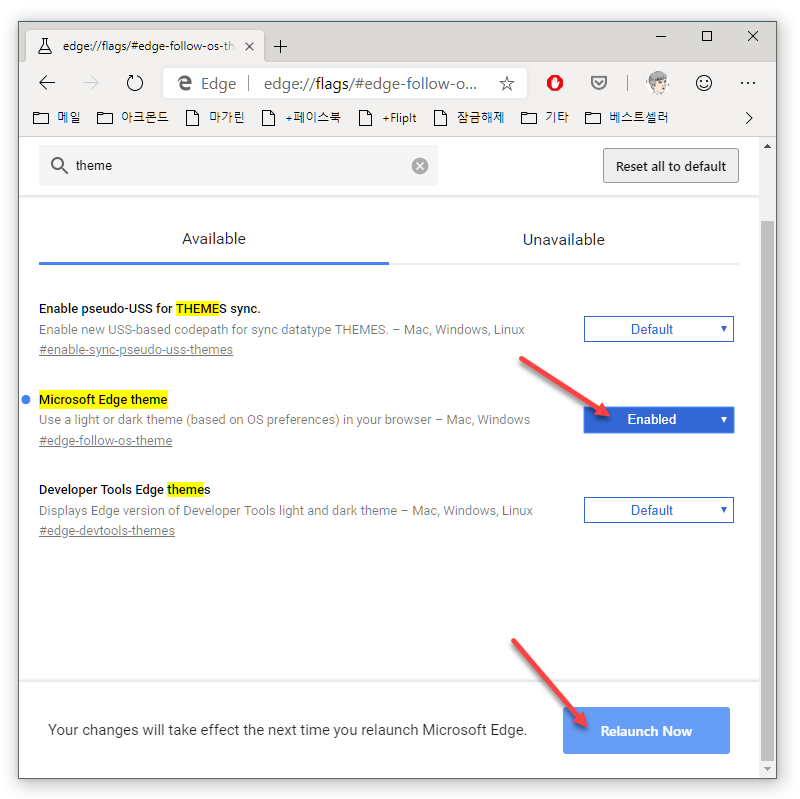Click the flags tab beaker icon

coord(45,46)
